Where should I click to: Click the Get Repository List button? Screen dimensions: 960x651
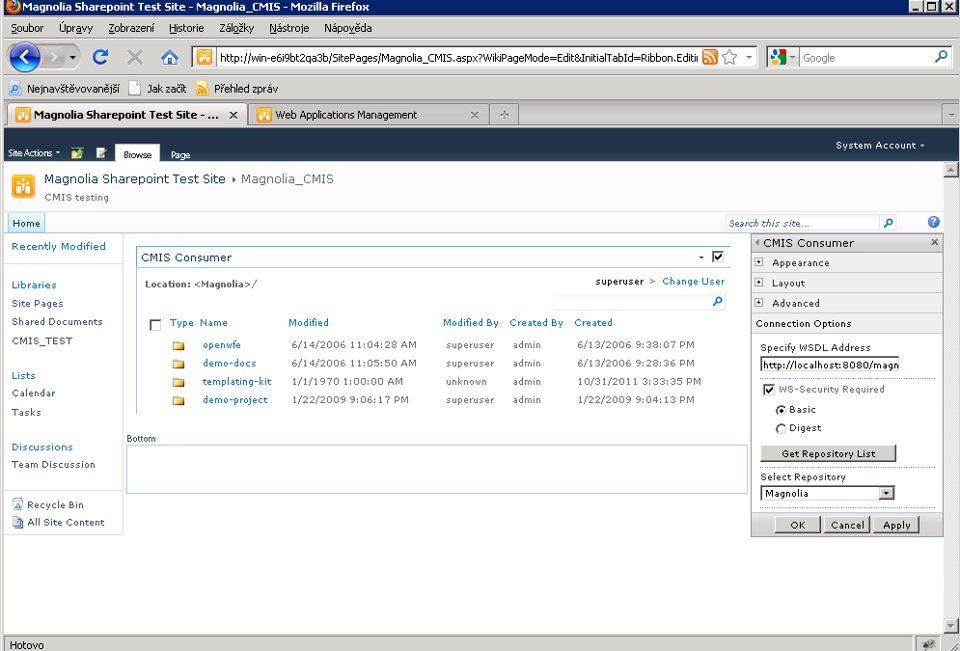pos(828,453)
